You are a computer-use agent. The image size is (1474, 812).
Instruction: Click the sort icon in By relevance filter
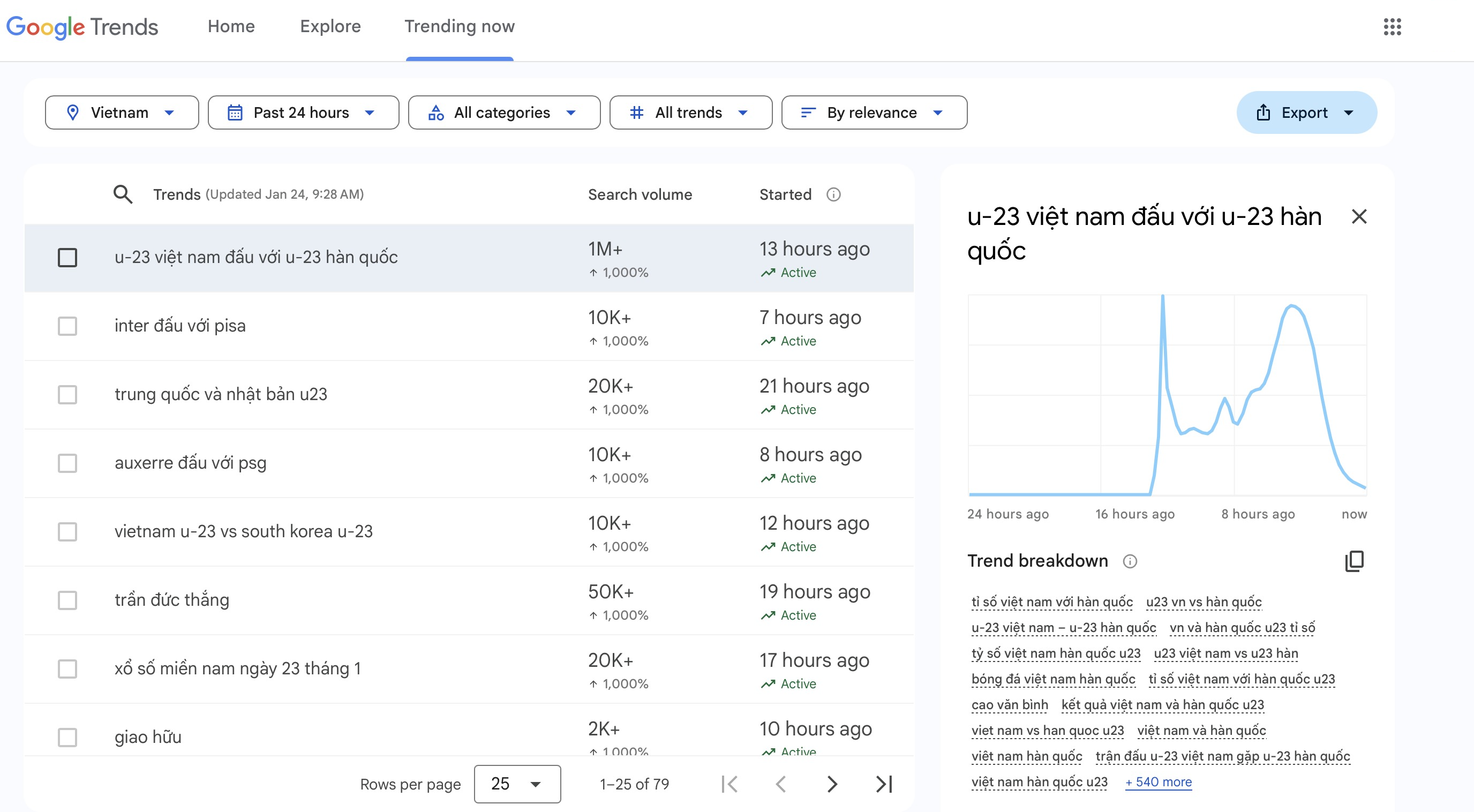point(808,112)
